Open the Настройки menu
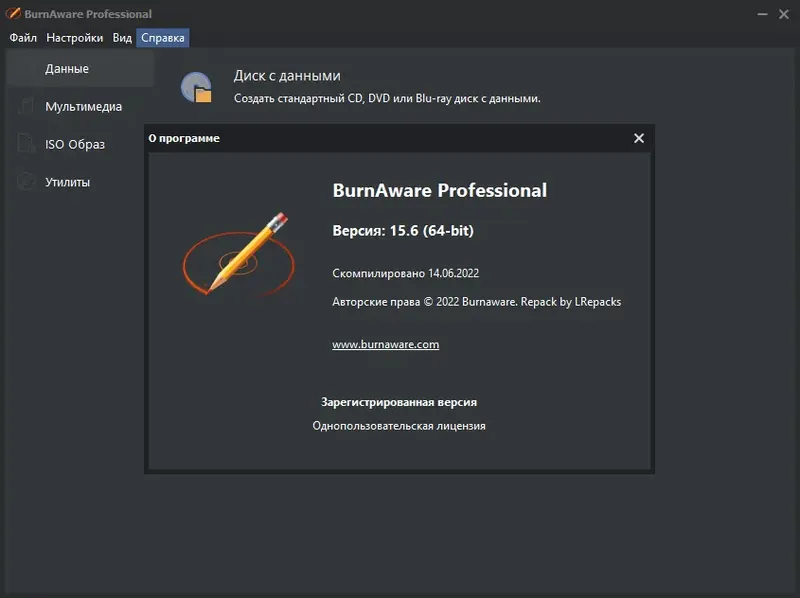 click(74, 38)
